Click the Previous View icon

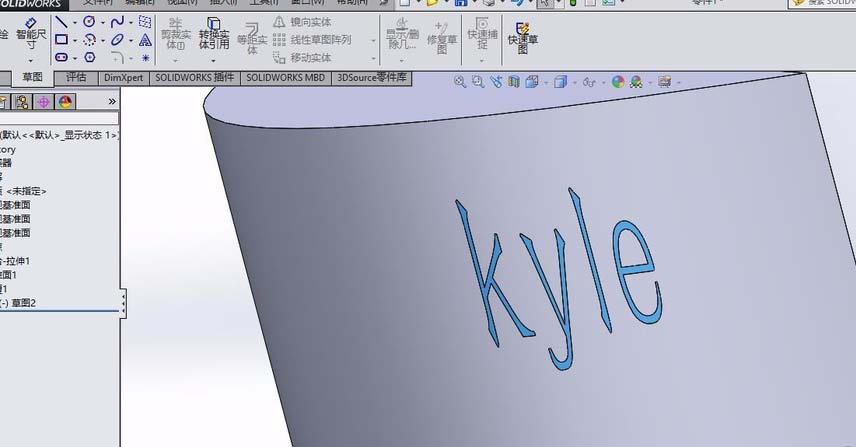pyautogui.click(x=496, y=82)
